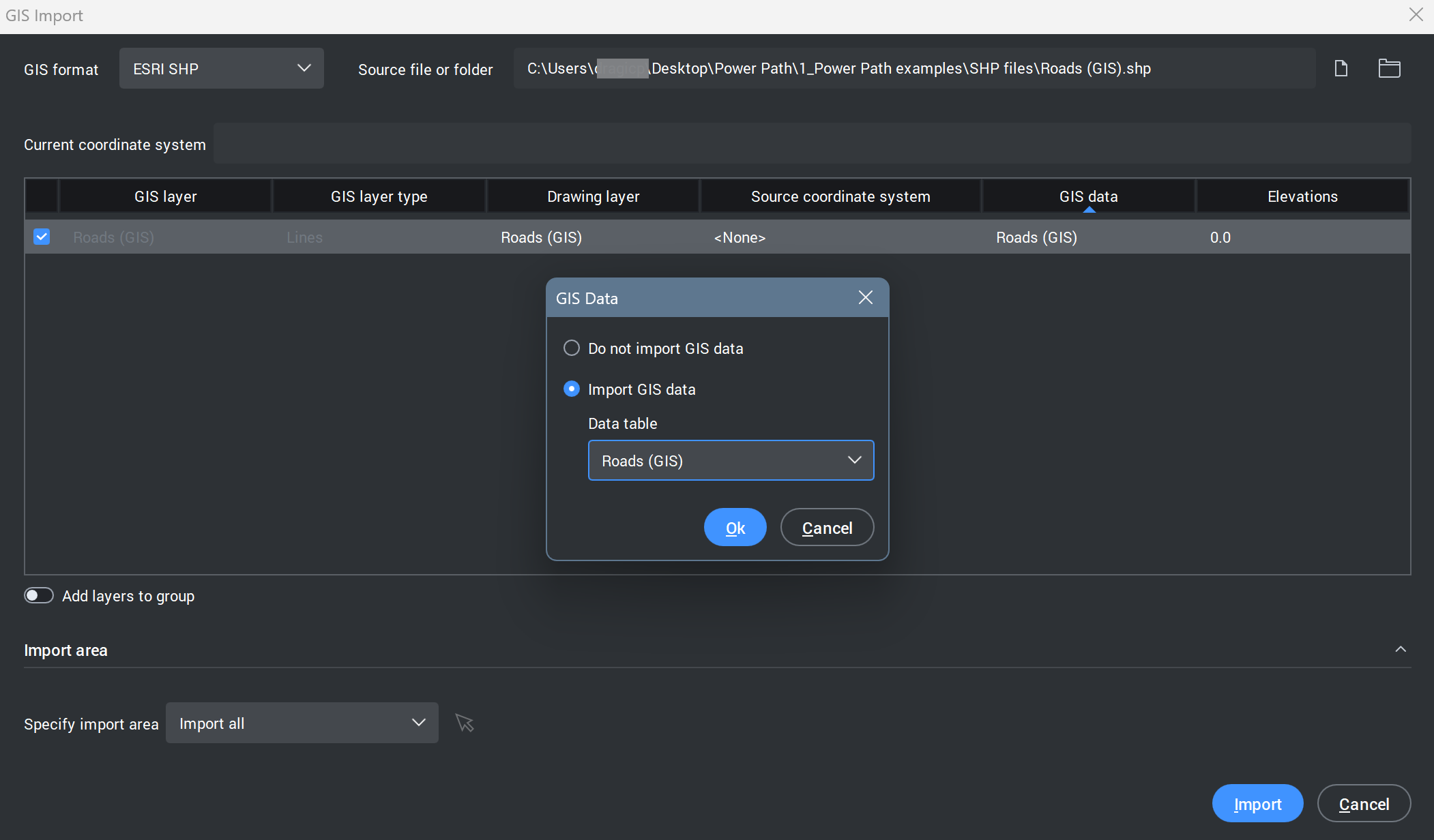Click the Elevations column header
This screenshot has width=1434, height=840.
tap(1302, 196)
